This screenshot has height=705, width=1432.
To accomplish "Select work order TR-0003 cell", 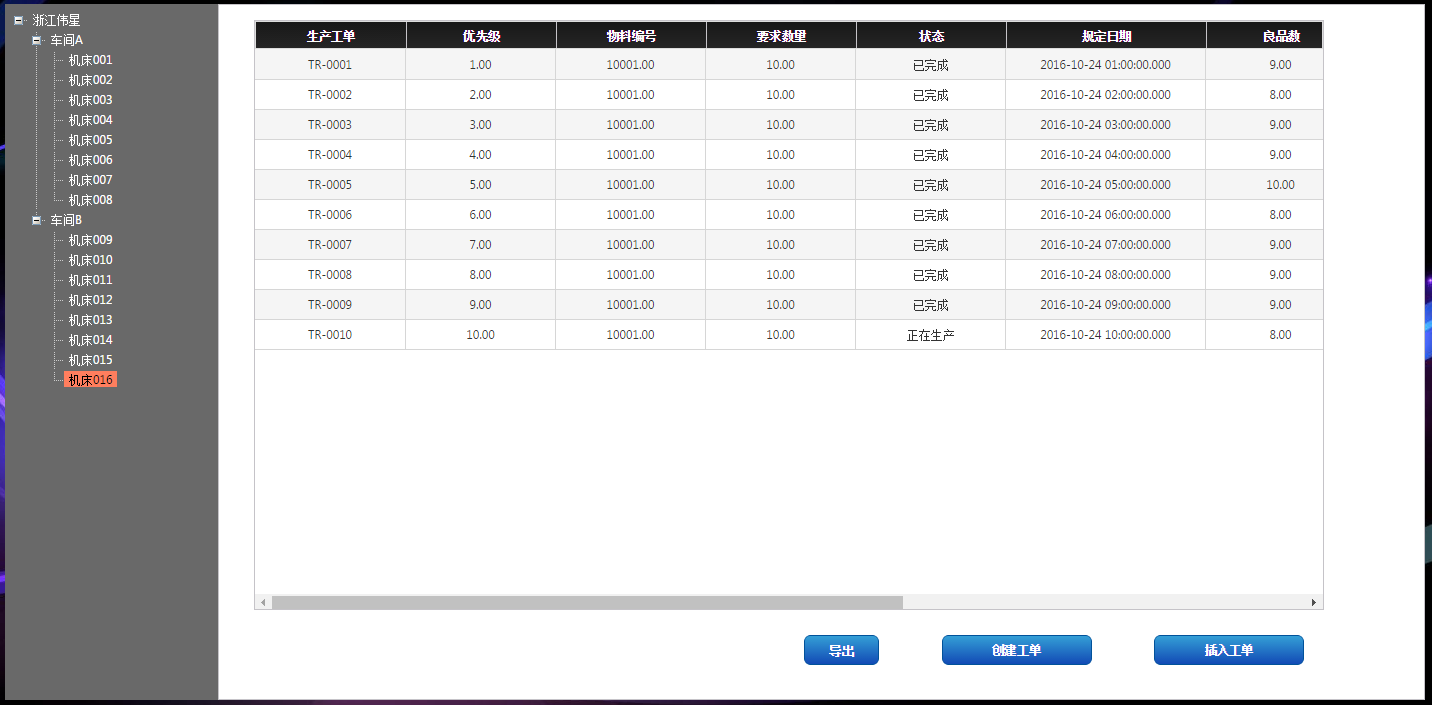I will tap(330, 125).
